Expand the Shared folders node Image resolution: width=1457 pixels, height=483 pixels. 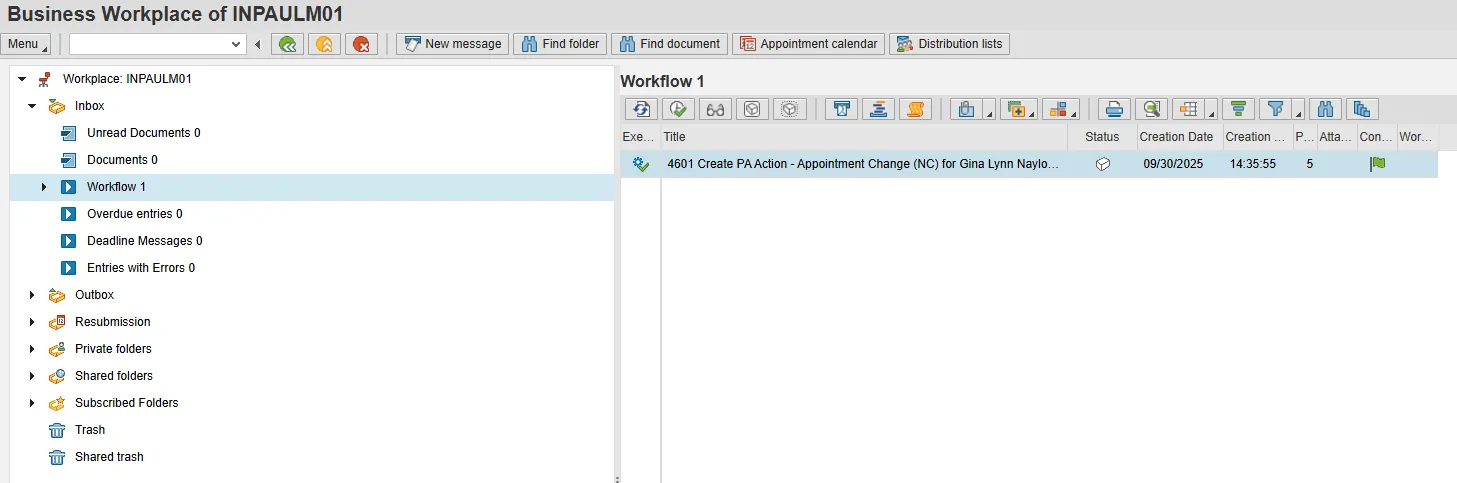32,376
